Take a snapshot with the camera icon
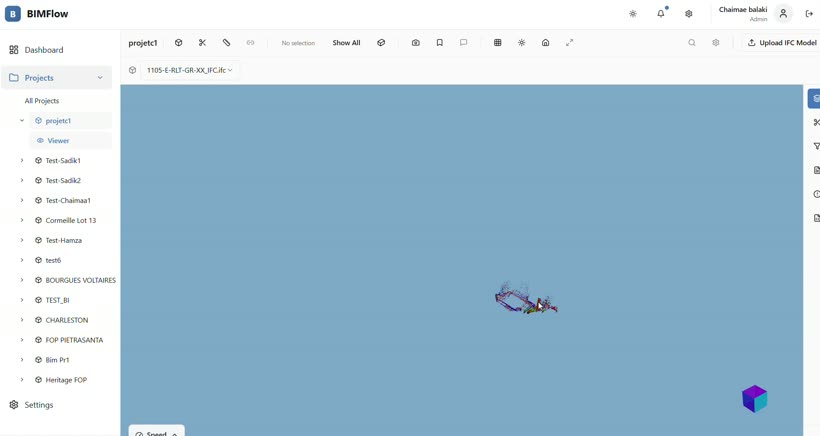Viewport: 820px width, 436px height. pos(416,43)
